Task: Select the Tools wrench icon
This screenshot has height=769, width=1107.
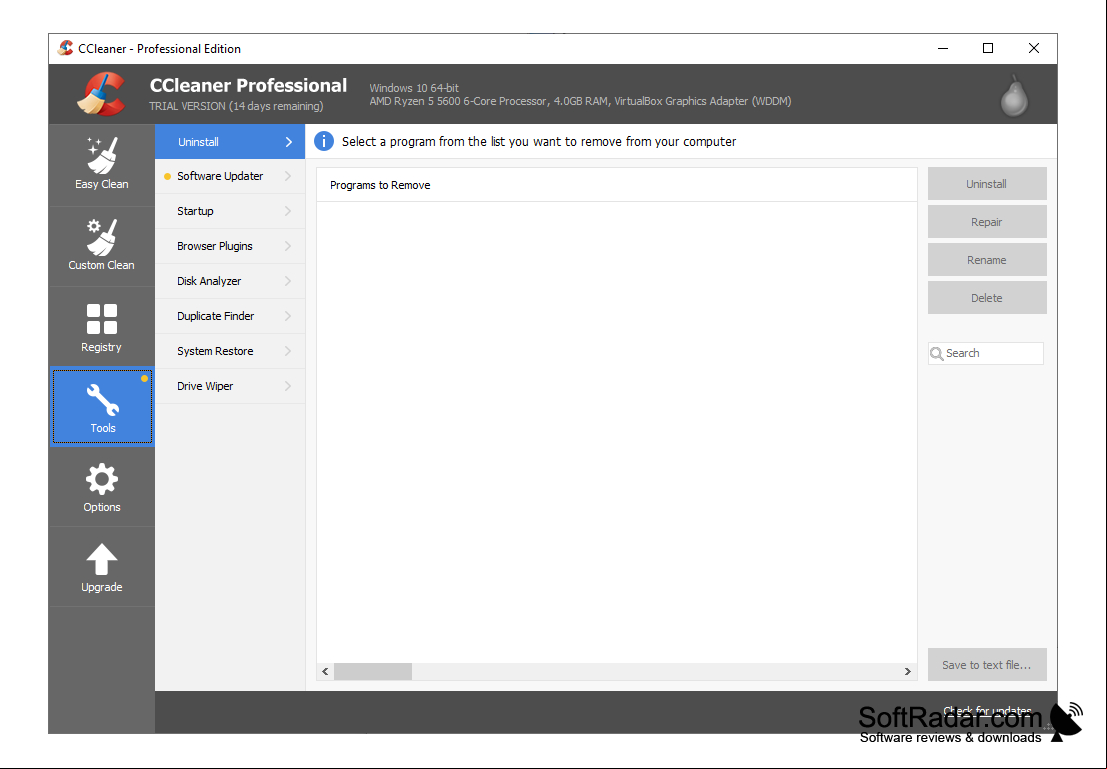Action: click(102, 400)
